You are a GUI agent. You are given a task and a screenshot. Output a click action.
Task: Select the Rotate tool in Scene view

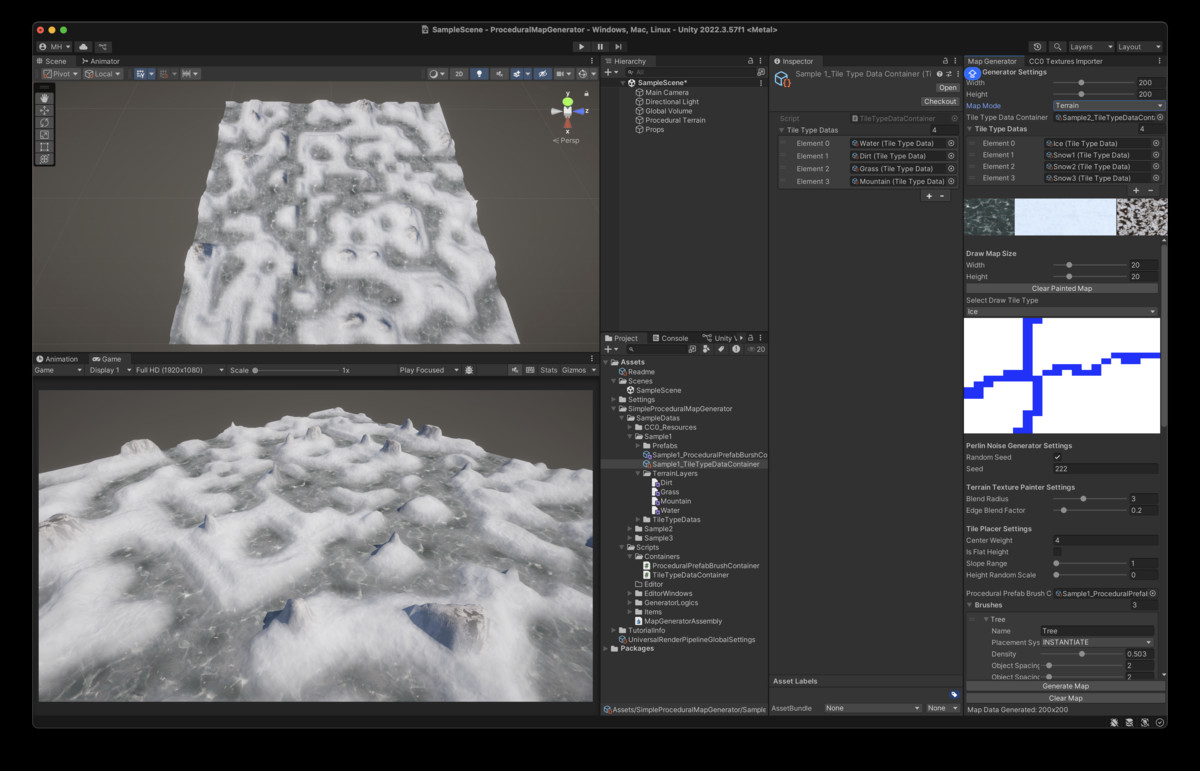44,122
